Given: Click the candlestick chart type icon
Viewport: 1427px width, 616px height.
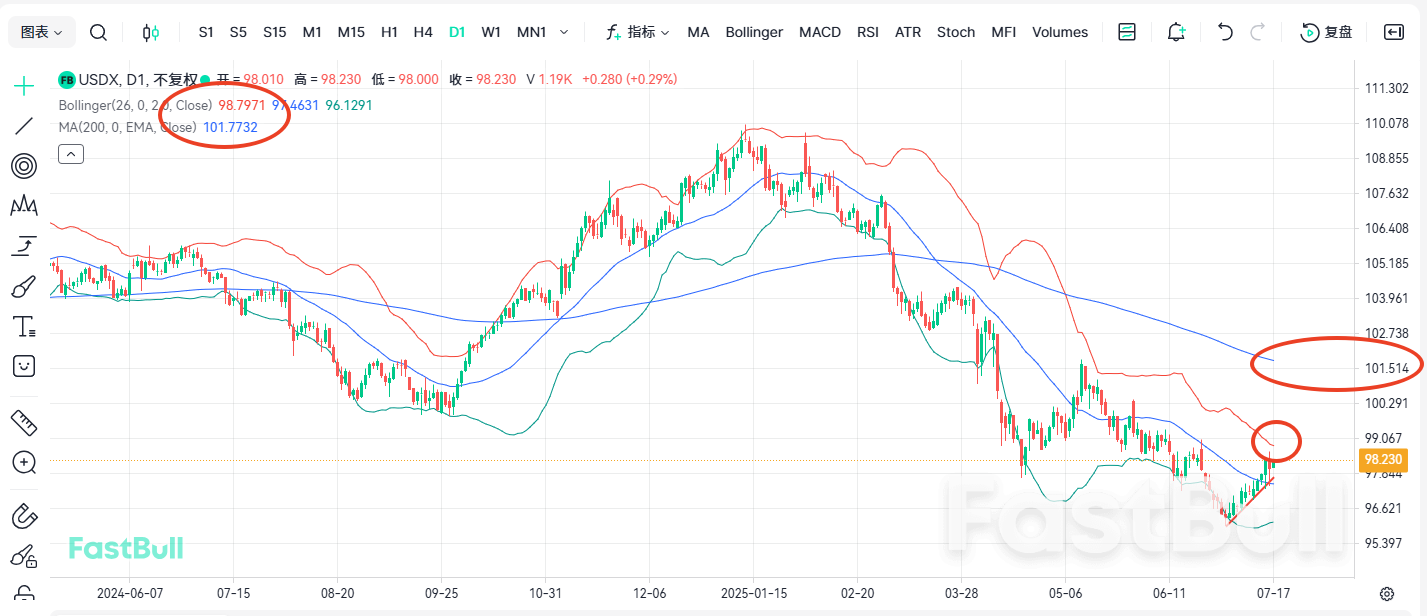Looking at the screenshot, I should 151,32.
